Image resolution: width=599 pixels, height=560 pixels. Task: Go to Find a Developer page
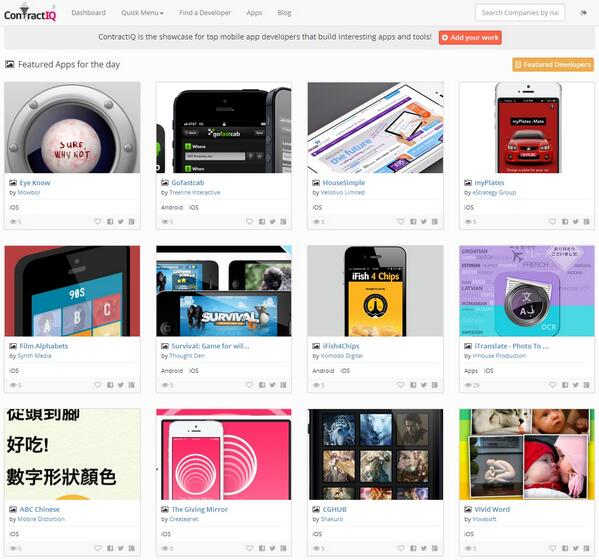tap(205, 13)
